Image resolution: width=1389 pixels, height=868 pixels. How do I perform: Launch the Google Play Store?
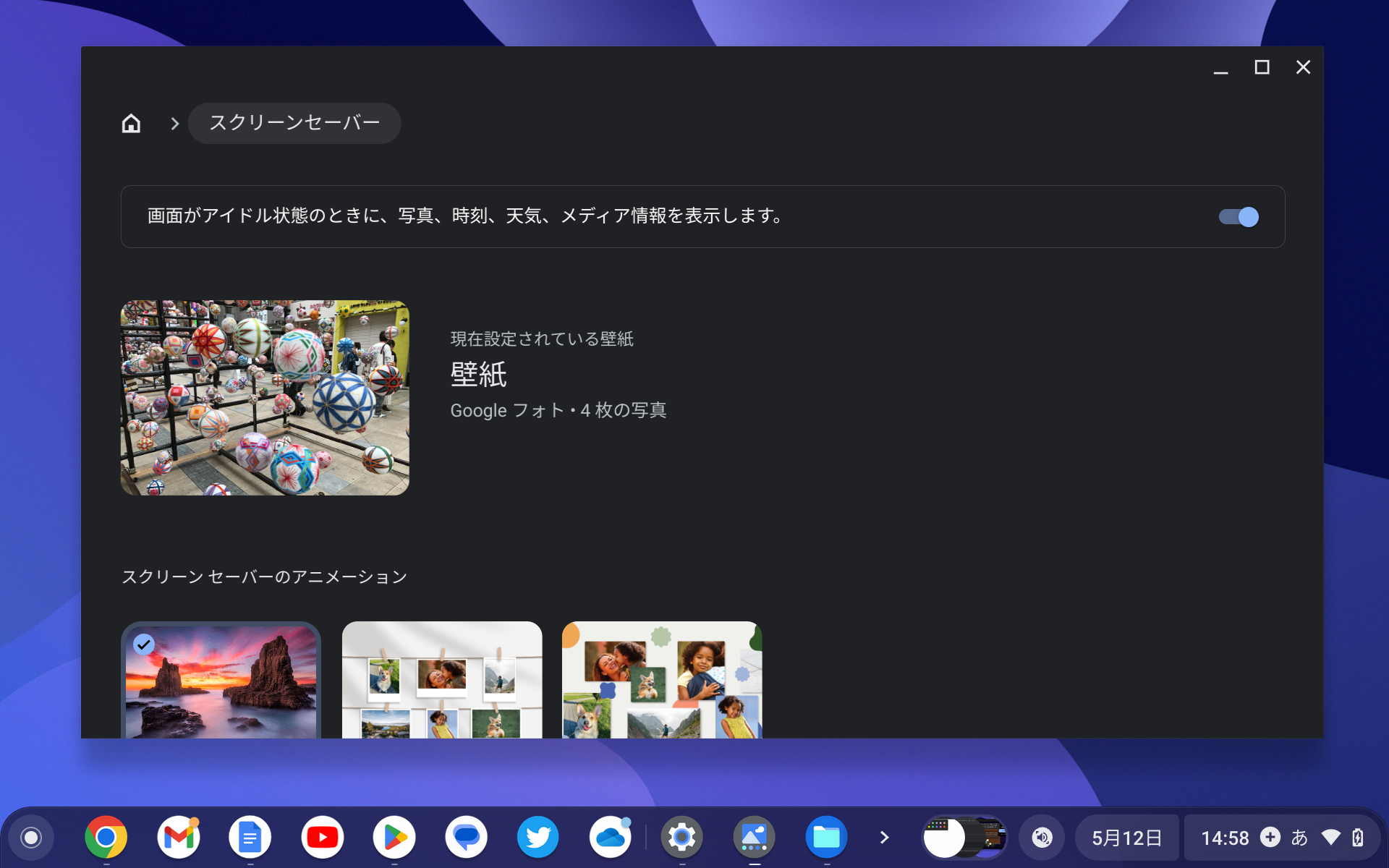coord(394,837)
